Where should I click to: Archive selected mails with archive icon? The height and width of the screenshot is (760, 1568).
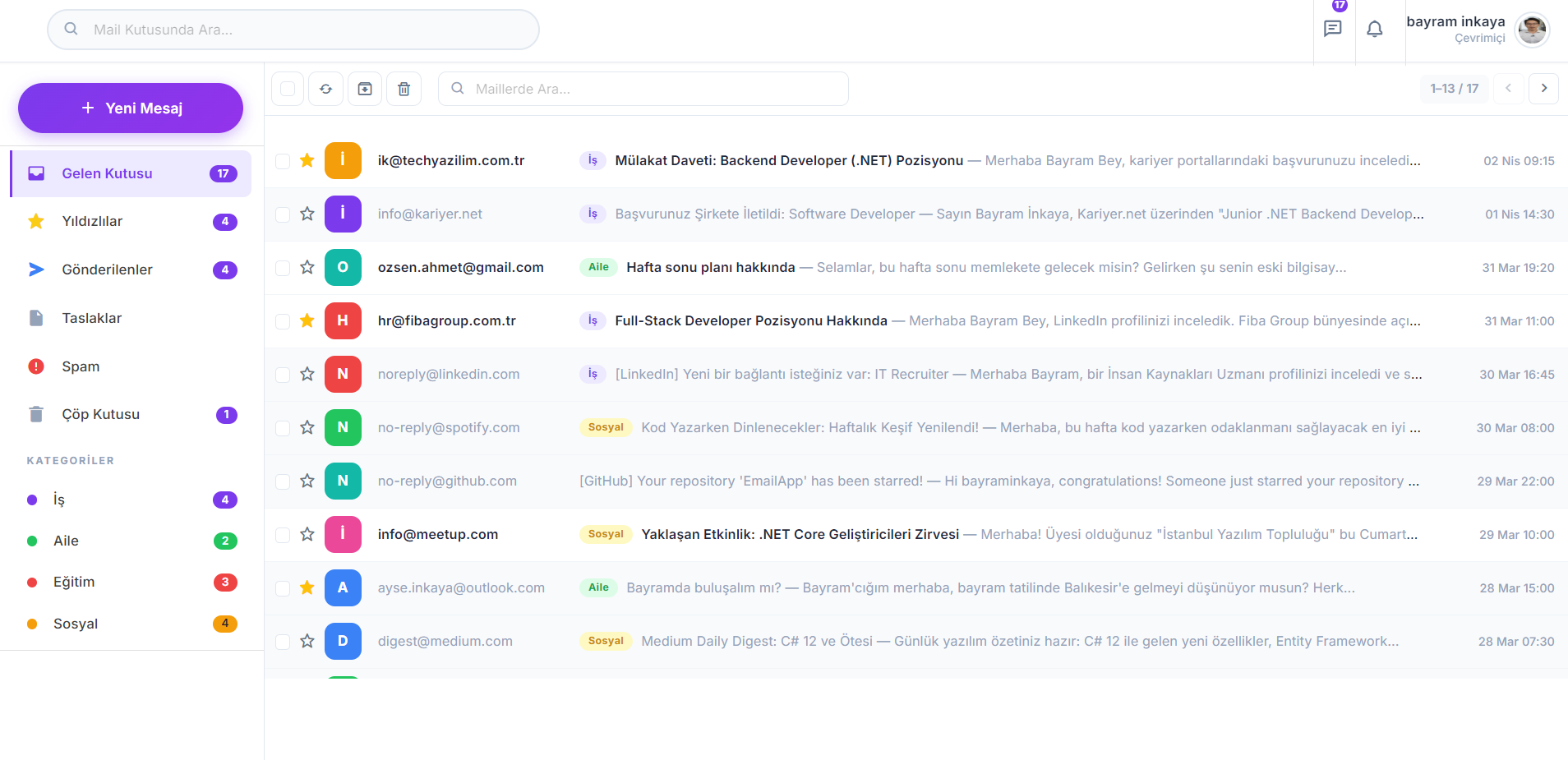click(365, 89)
